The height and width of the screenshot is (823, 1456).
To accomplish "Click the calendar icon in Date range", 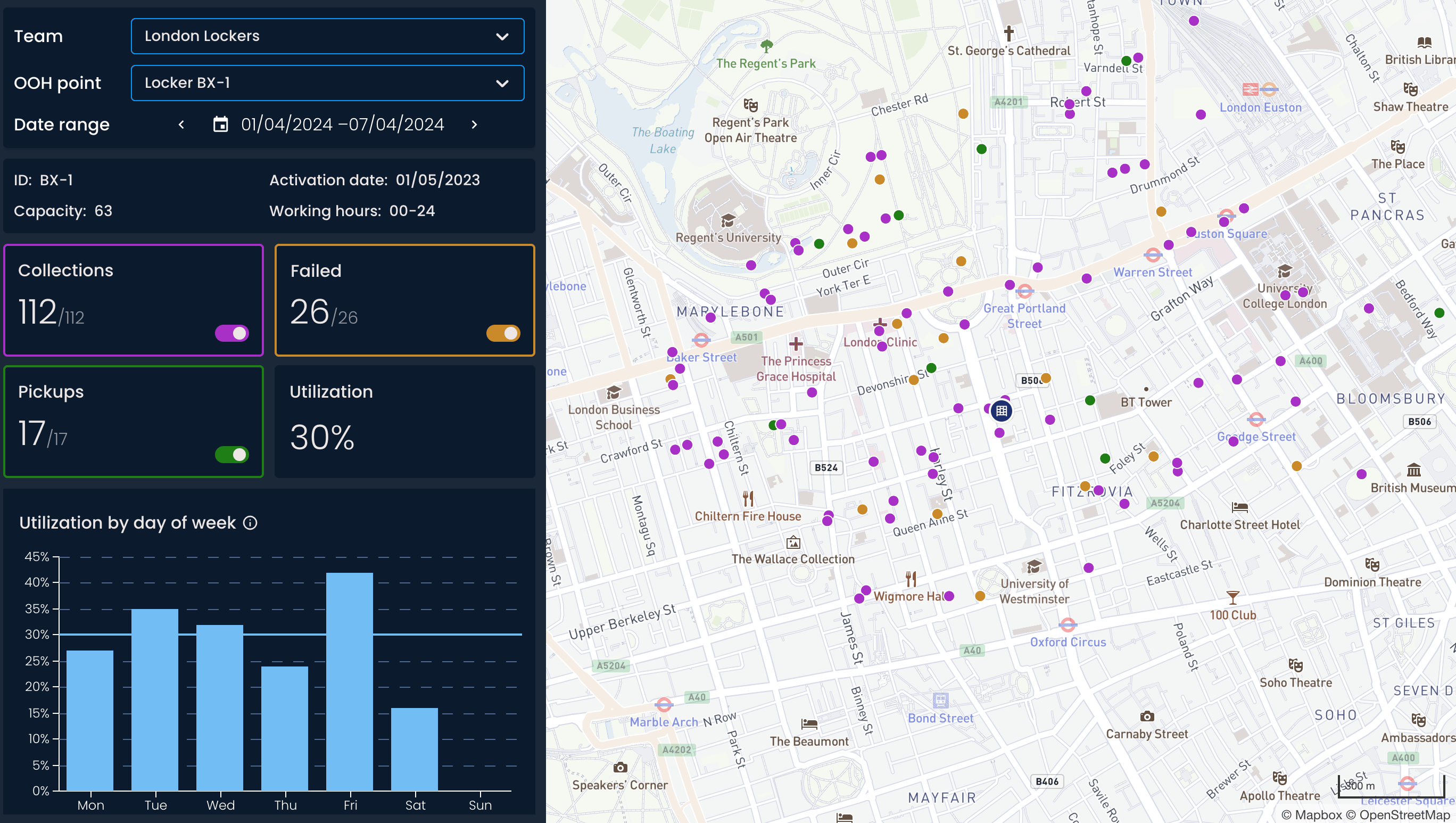I will [x=220, y=125].
